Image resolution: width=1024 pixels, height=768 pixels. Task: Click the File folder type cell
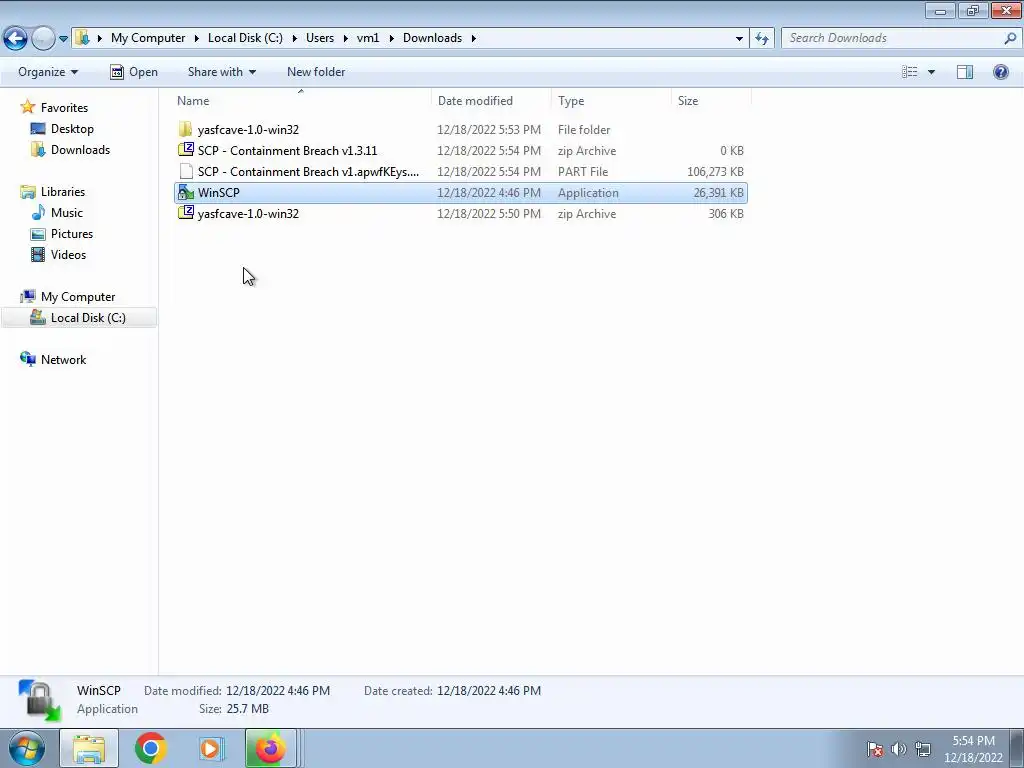584,130
